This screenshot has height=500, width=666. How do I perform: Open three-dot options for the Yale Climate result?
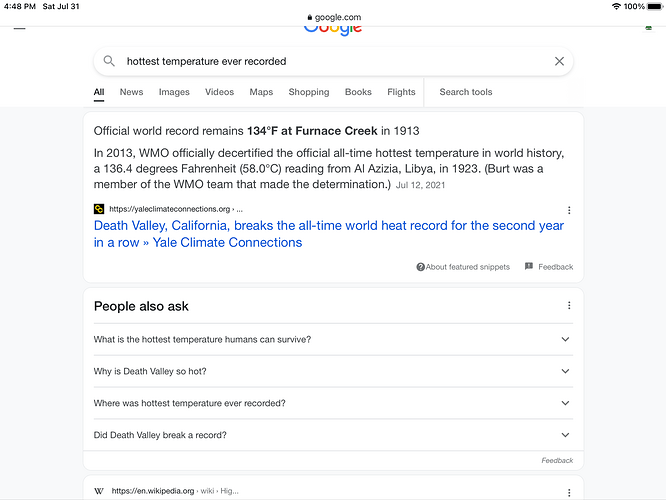(569, 210)
